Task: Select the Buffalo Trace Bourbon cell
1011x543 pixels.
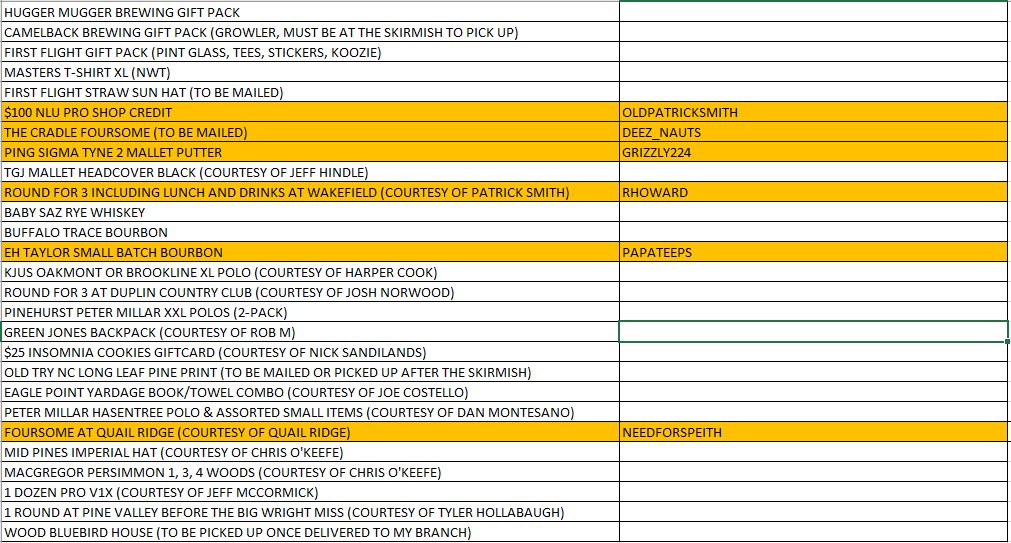Action: [310, 233]
